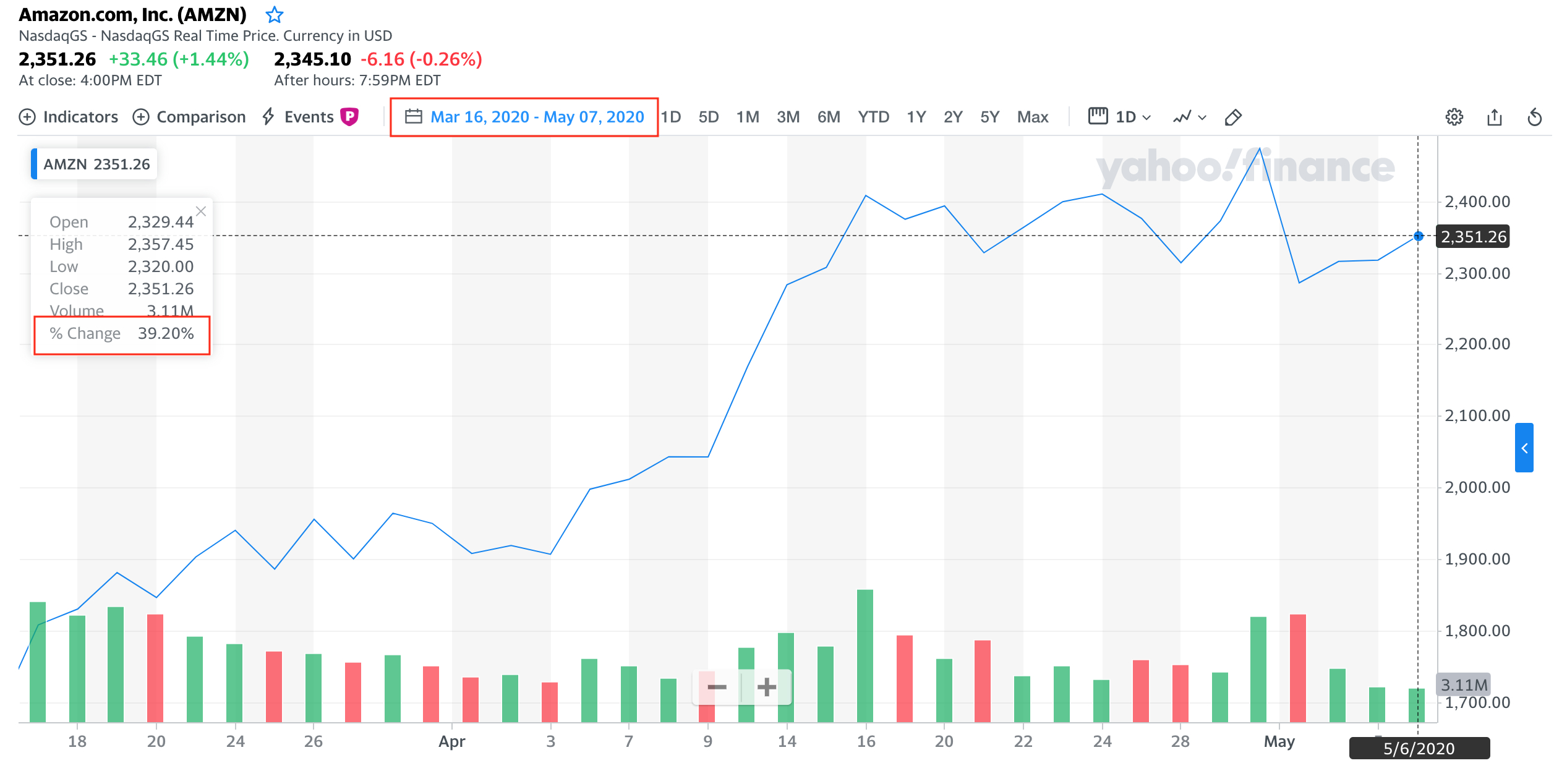Open the 1D interval dropdown
Image resolution: width=1554 pixels, height=784 pixels.
(x=1133, y=117)
